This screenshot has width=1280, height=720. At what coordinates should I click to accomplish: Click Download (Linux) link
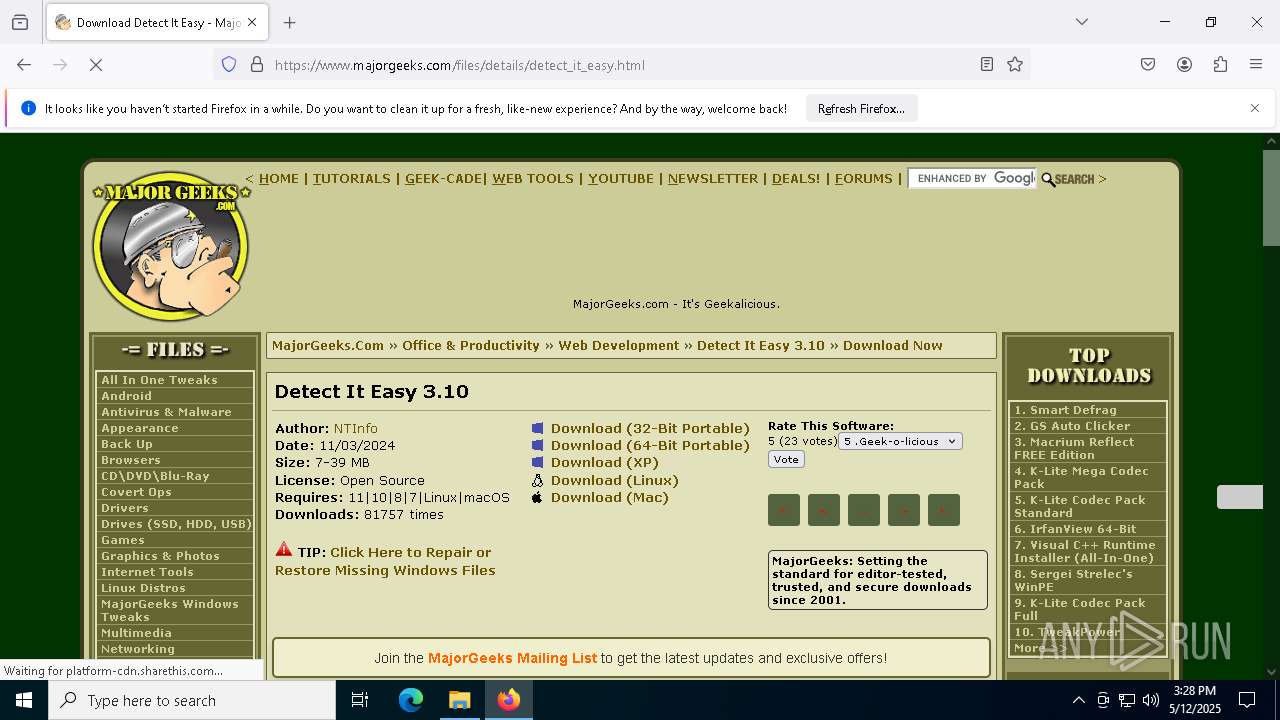pyautogui.click(x=615, y=481)
